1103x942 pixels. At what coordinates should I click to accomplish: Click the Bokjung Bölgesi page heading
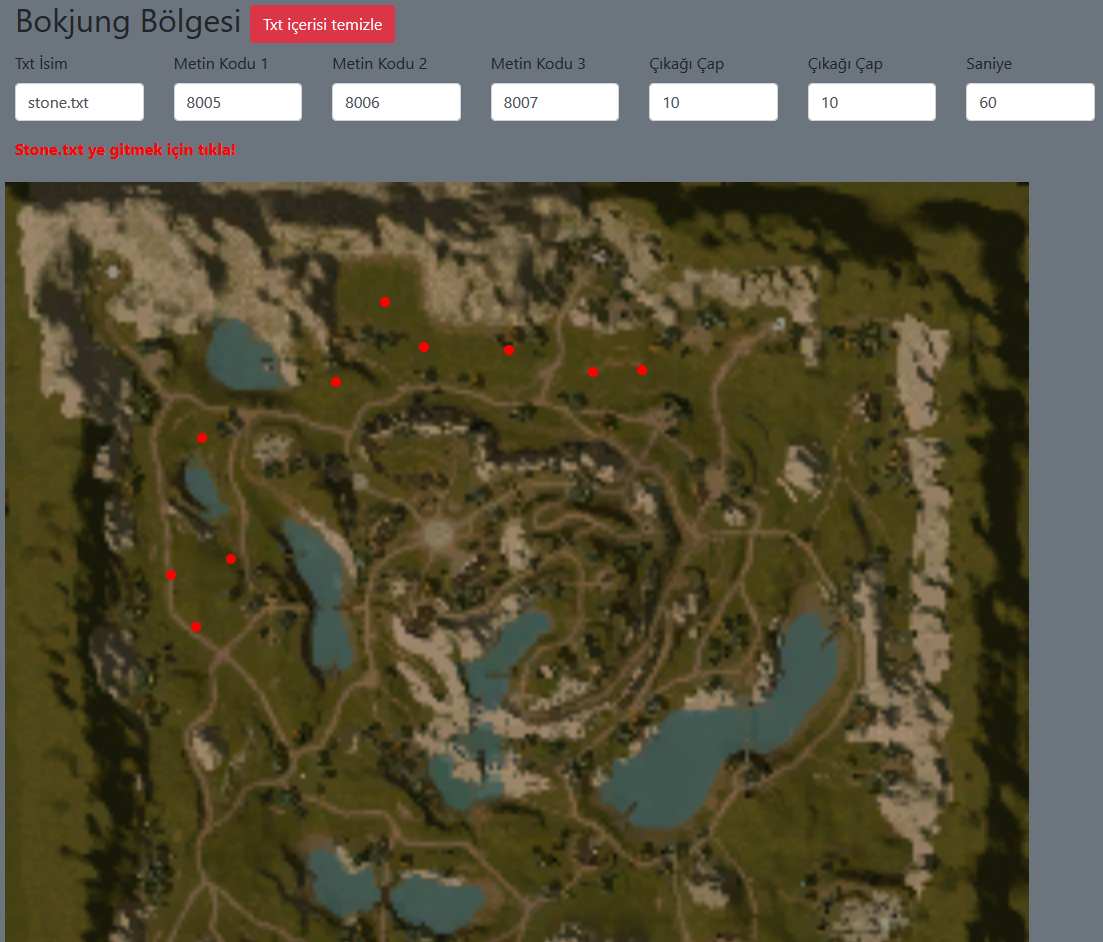pos(128,22)
